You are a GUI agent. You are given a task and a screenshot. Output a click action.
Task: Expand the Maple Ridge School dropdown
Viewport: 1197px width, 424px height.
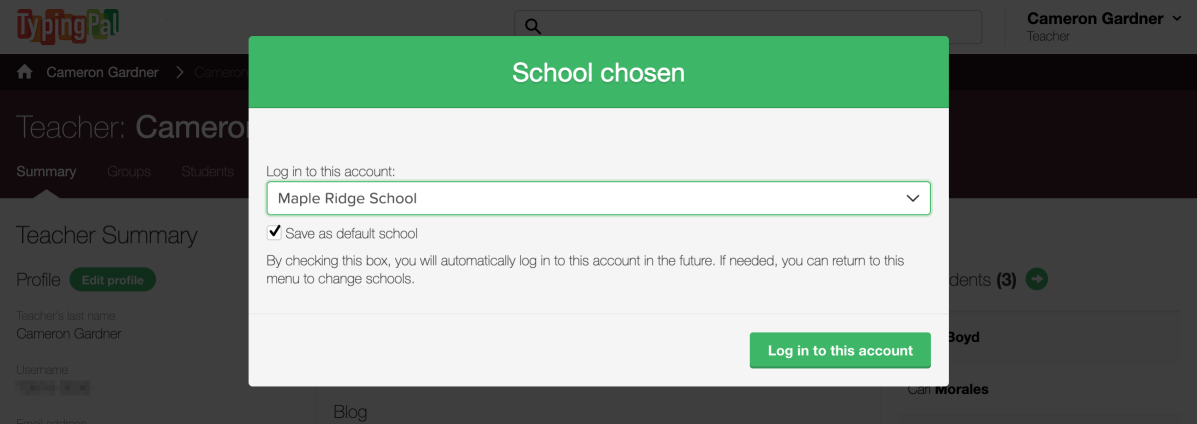(x=598, y=198)
